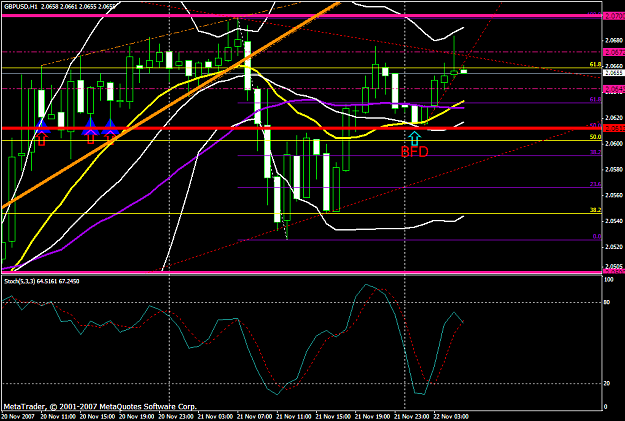Click the 20 Nov 11:00 time label
This screenshot has width=625, height=421.
(x=57, y=417)
